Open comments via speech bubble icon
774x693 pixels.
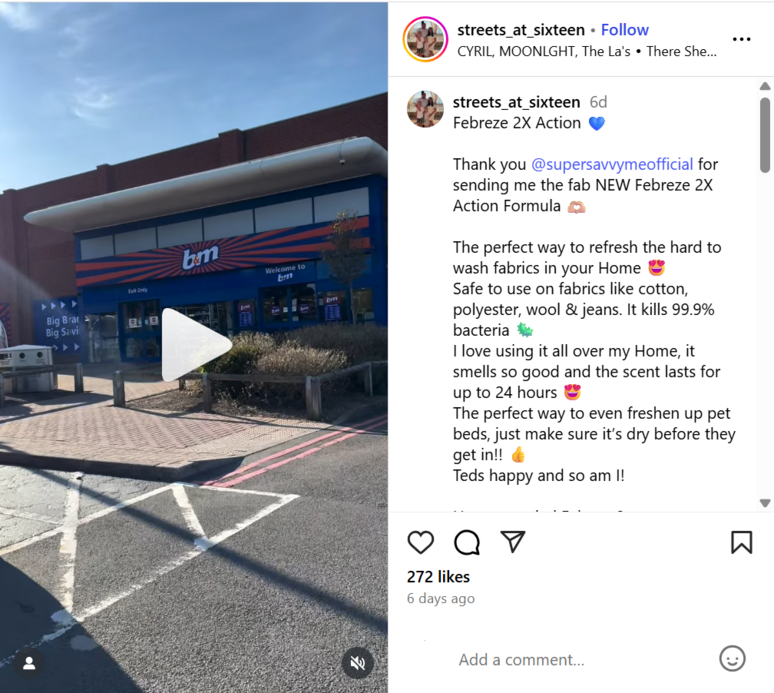(466, 542)
